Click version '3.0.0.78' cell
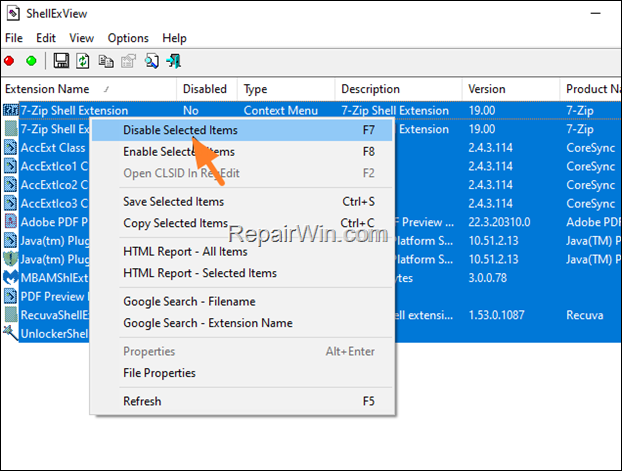 pos(488,278)
